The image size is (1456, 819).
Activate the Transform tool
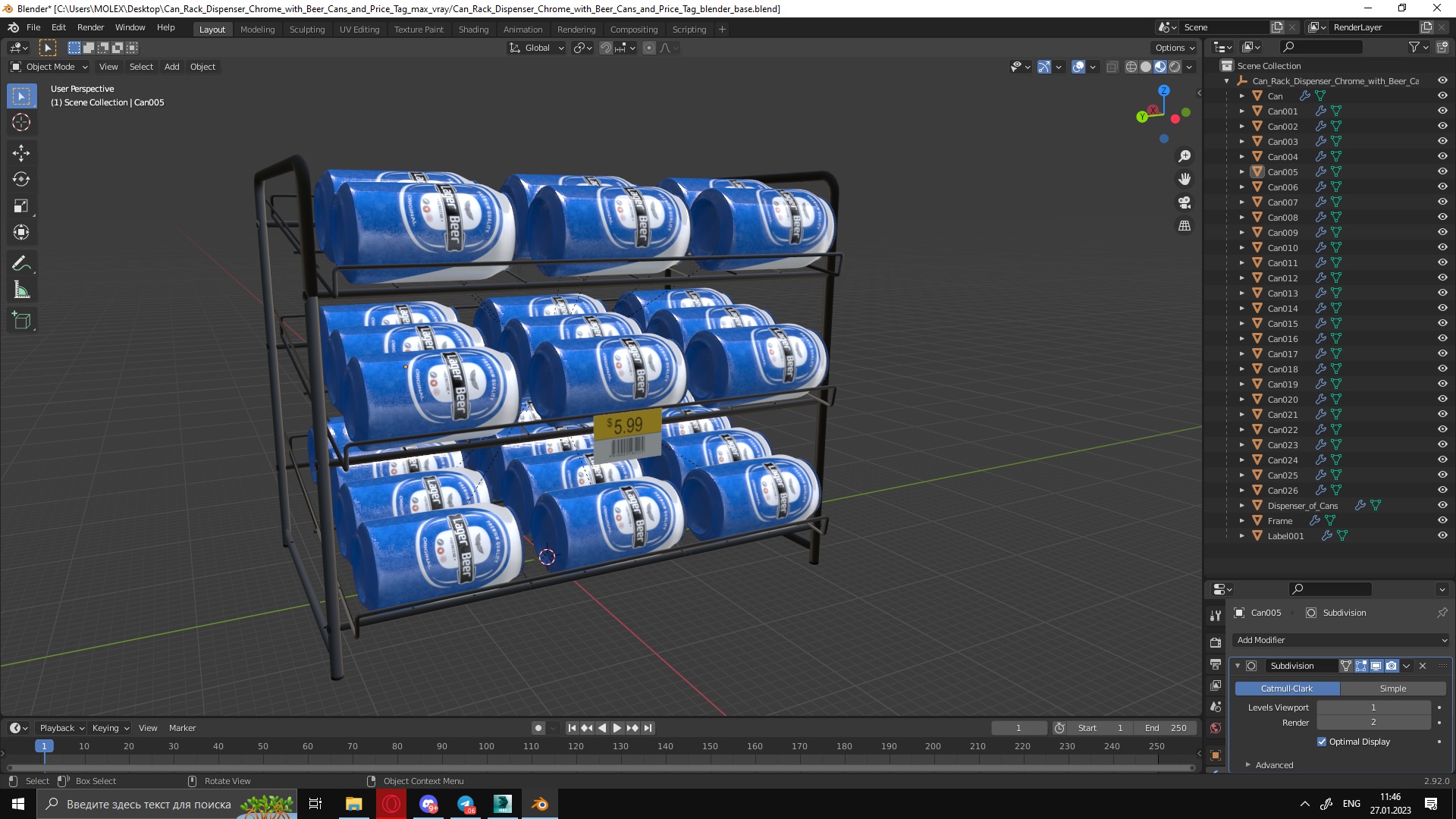(21, 233)
